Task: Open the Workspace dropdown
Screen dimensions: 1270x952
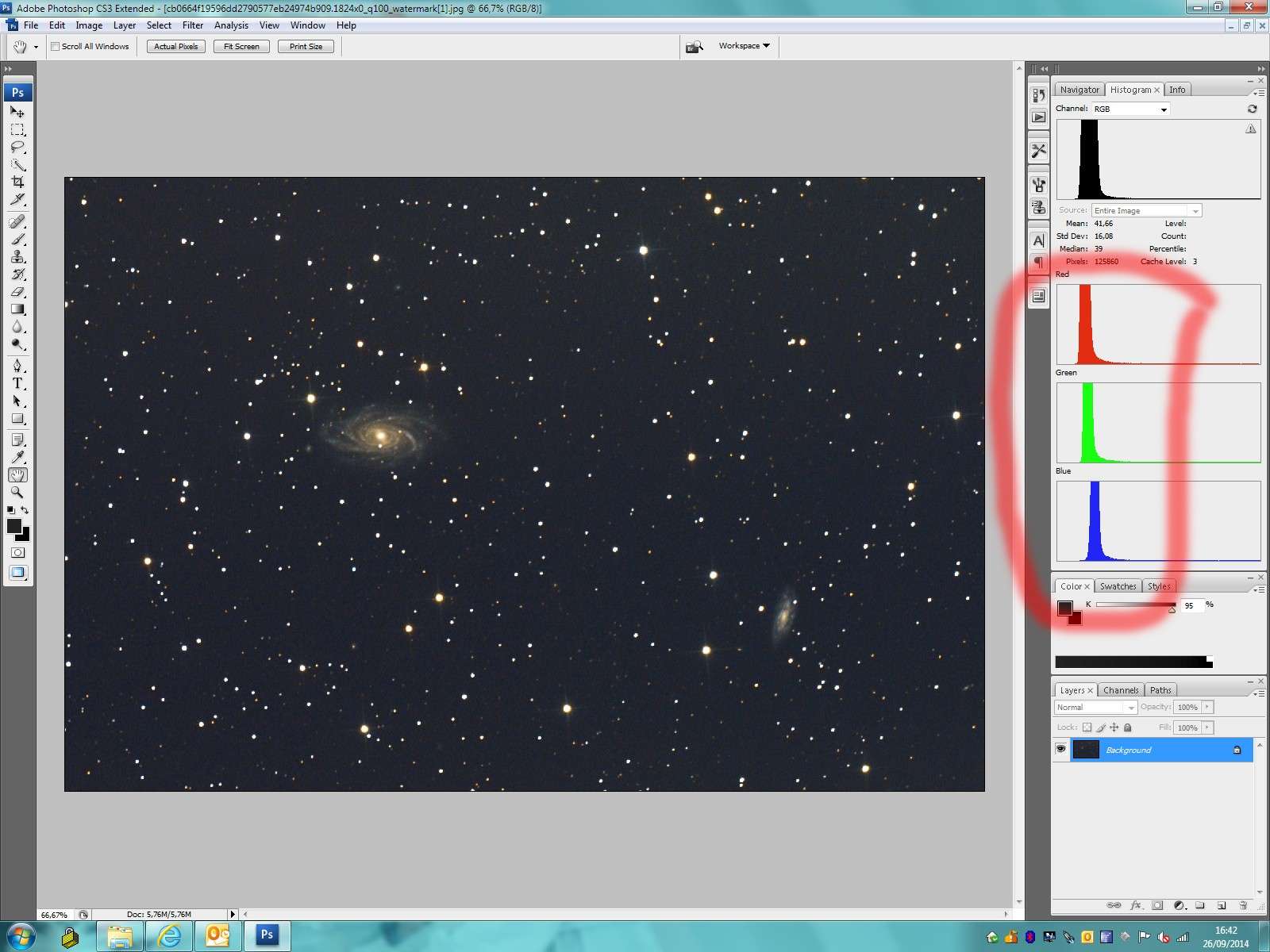Action: coord(745,46)
